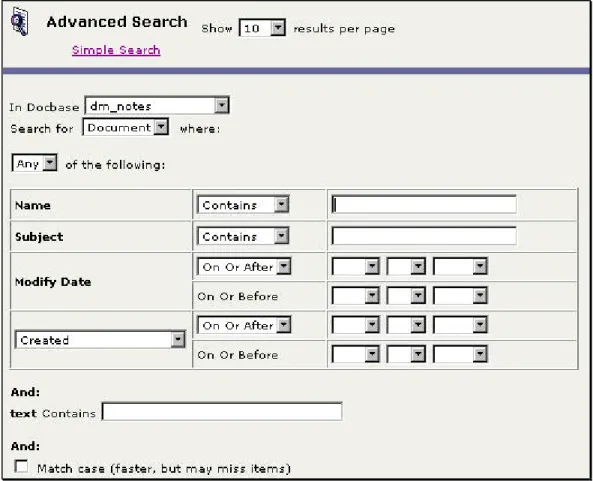Open first date dropdown for Created On Or After
The width and height of the screenshot is (593, 481).
pos(355,325)
